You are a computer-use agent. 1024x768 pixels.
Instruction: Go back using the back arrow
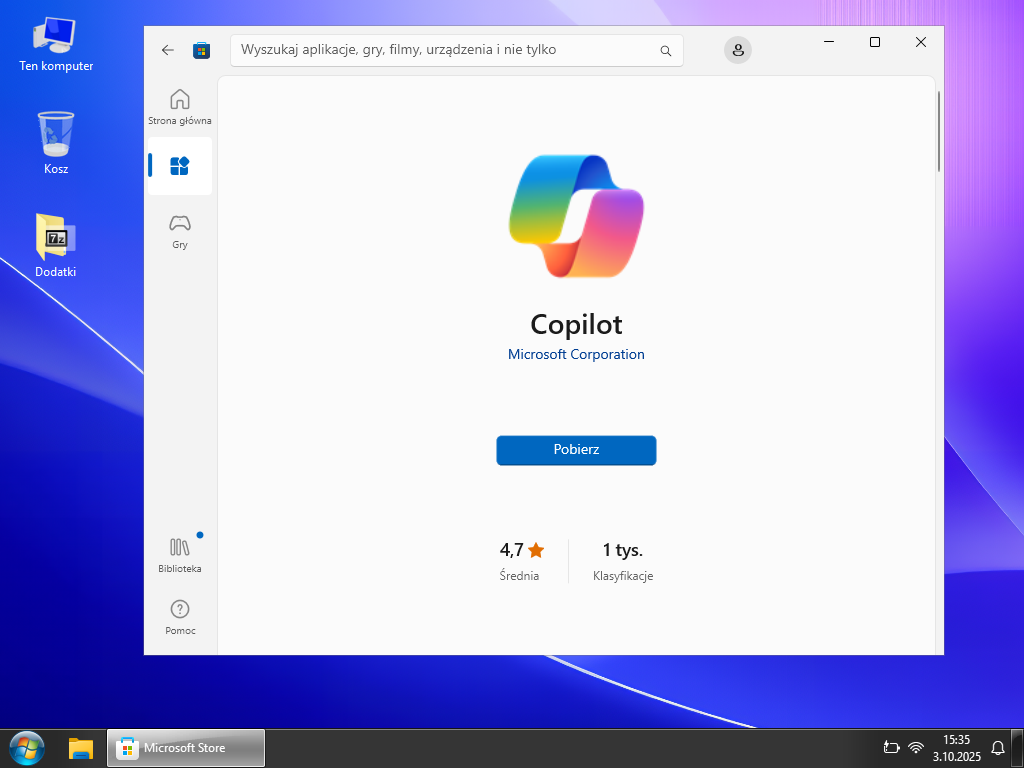point(168,50)
